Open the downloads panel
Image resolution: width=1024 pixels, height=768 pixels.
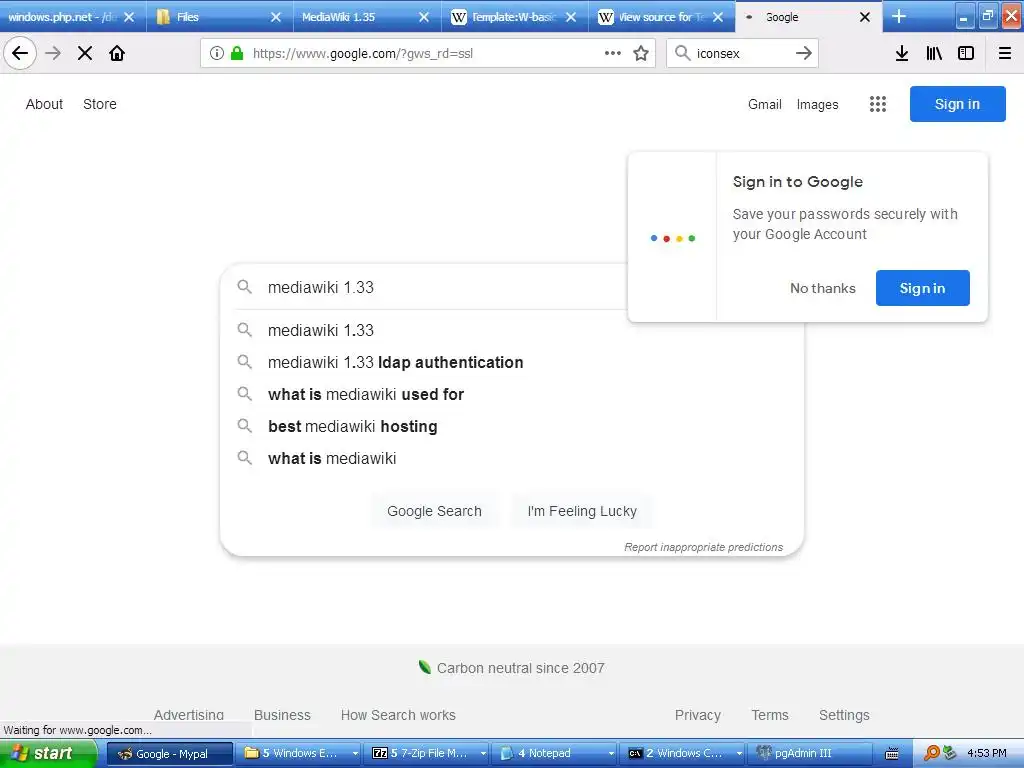(902, 54)
